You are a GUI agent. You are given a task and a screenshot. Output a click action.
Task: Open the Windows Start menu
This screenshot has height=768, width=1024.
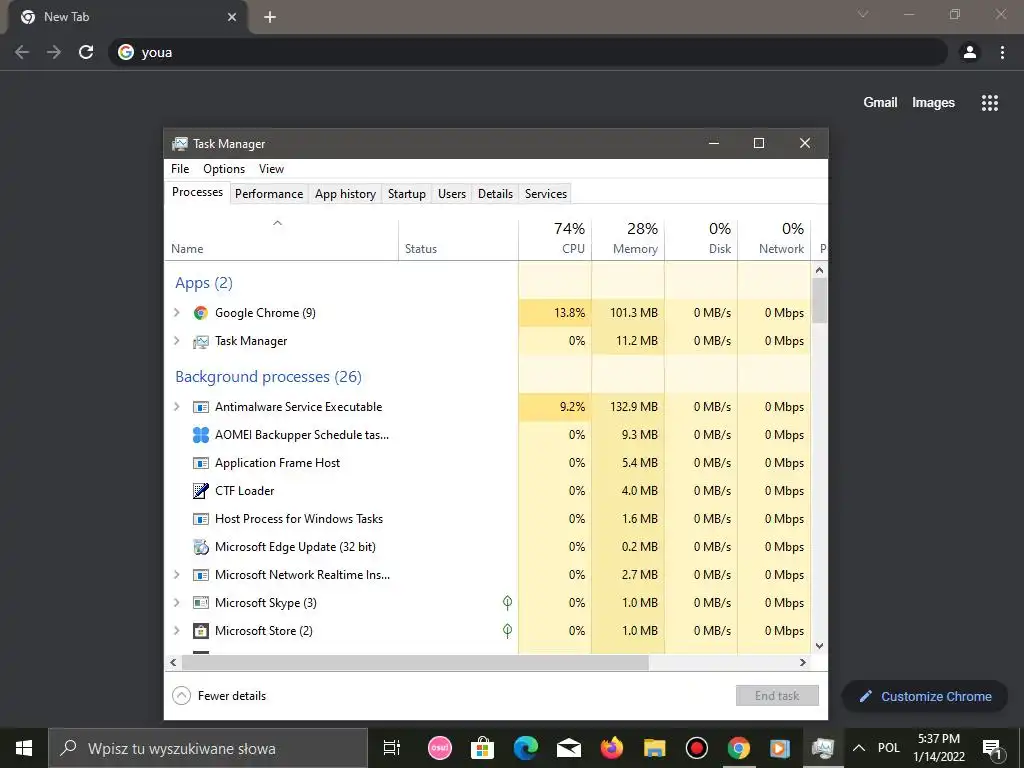pos(24,748)
